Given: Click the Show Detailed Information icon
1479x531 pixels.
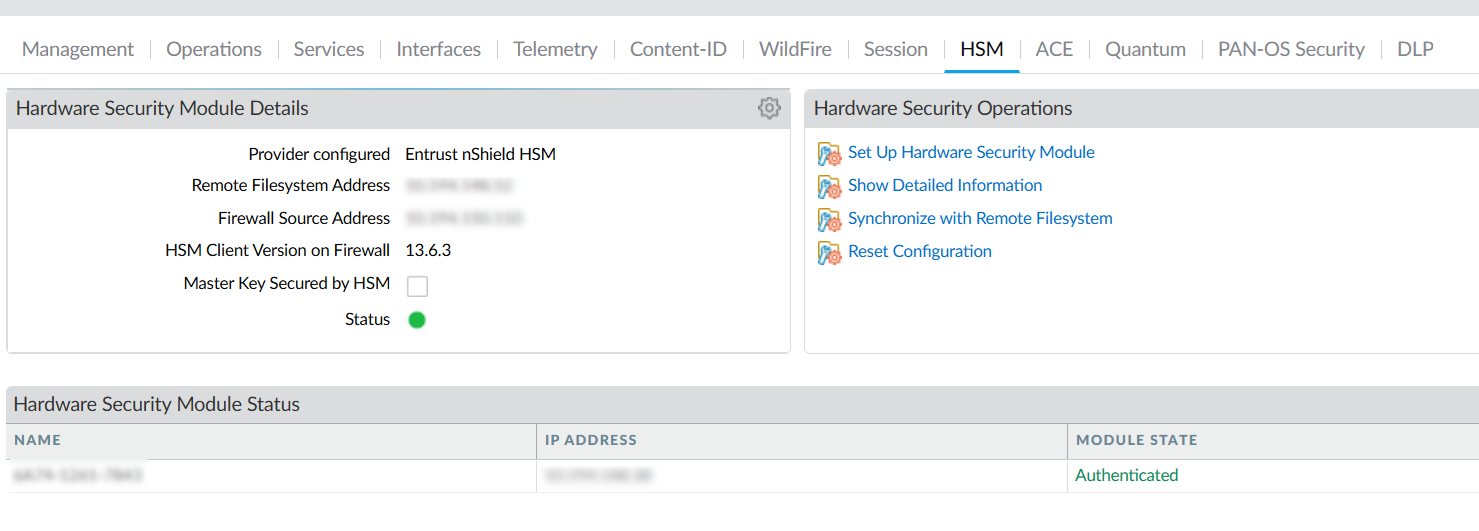Looking at the screenshot, I should (x=829, y=186).
